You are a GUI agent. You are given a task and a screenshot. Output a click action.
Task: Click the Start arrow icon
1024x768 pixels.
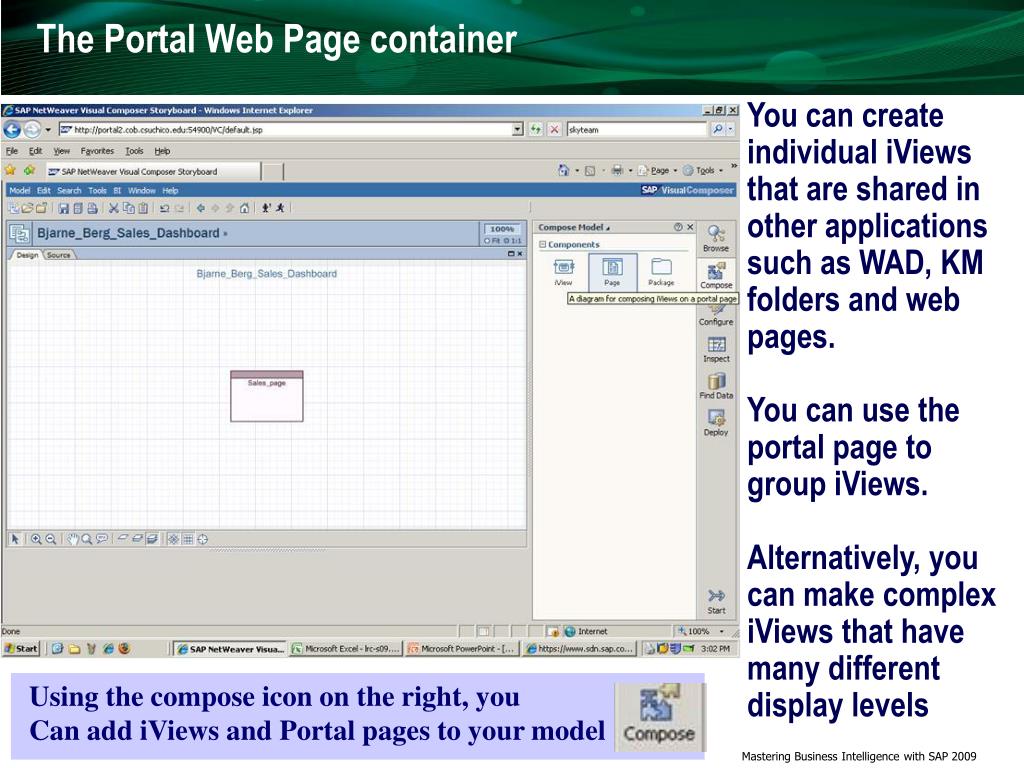[716, 601]
